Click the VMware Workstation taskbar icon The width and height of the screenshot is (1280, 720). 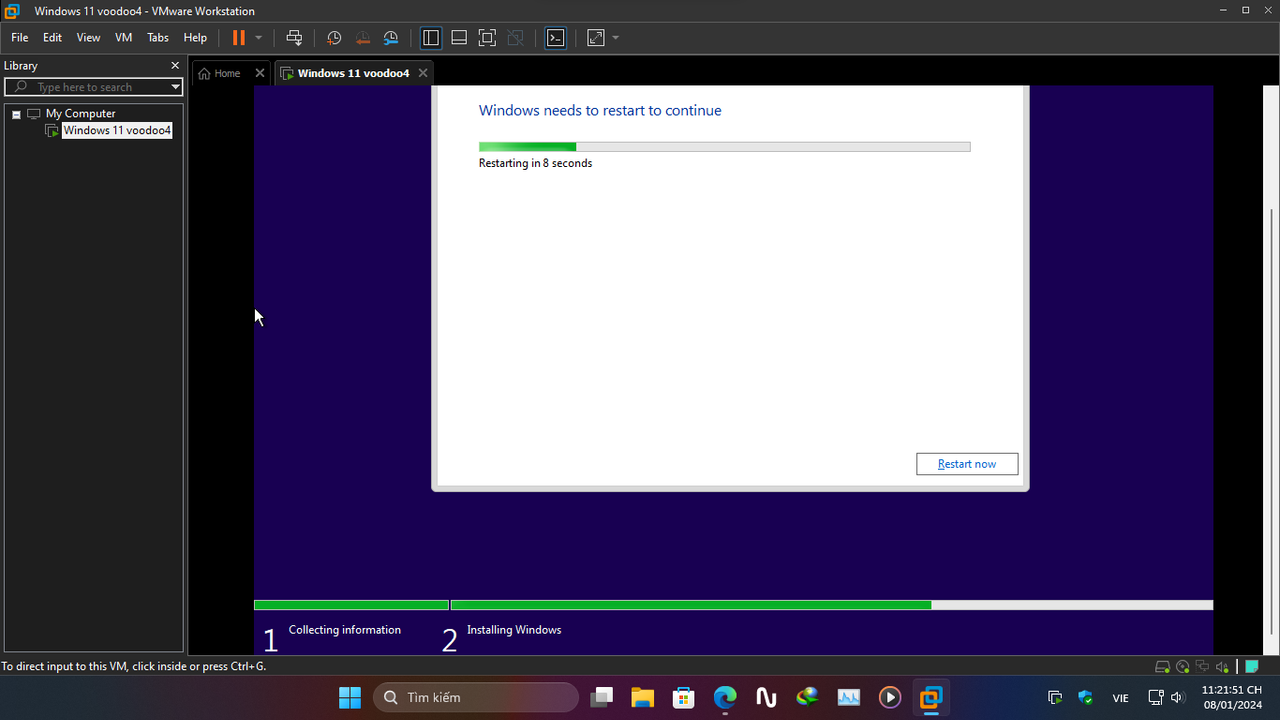tap(931, 697)
